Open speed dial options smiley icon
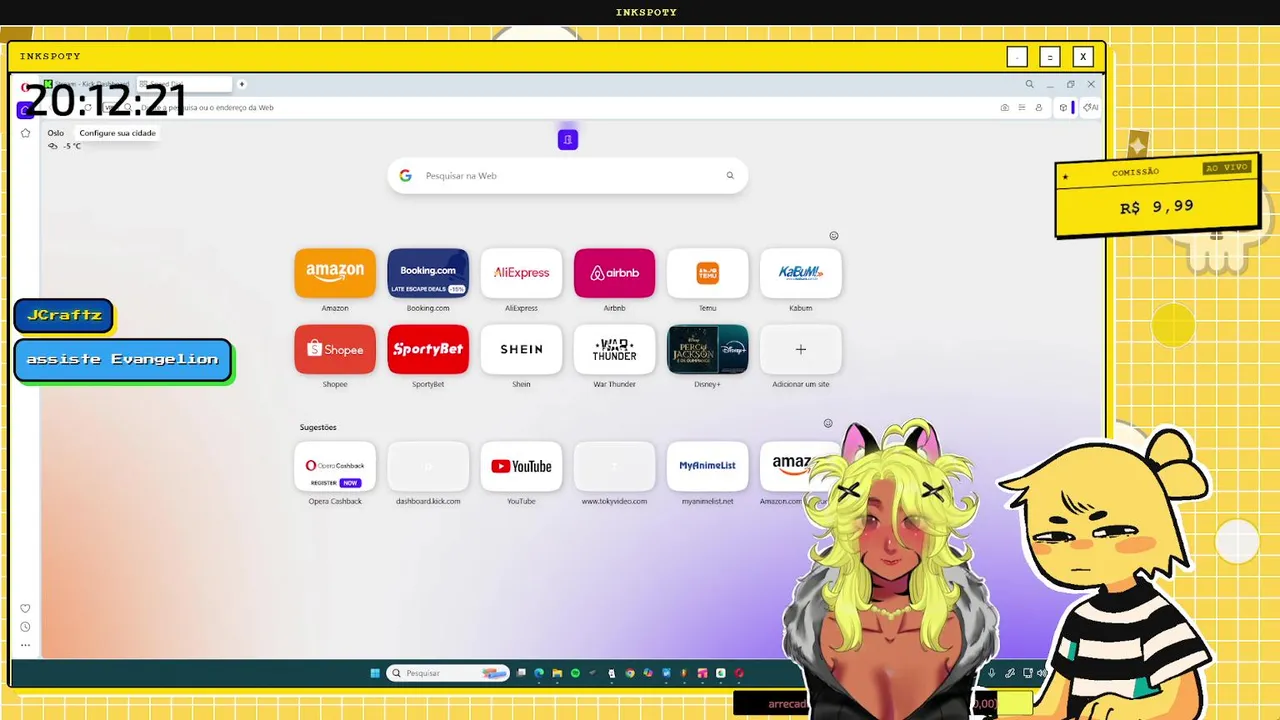1280x720 pixels. (x=834, y=236)
